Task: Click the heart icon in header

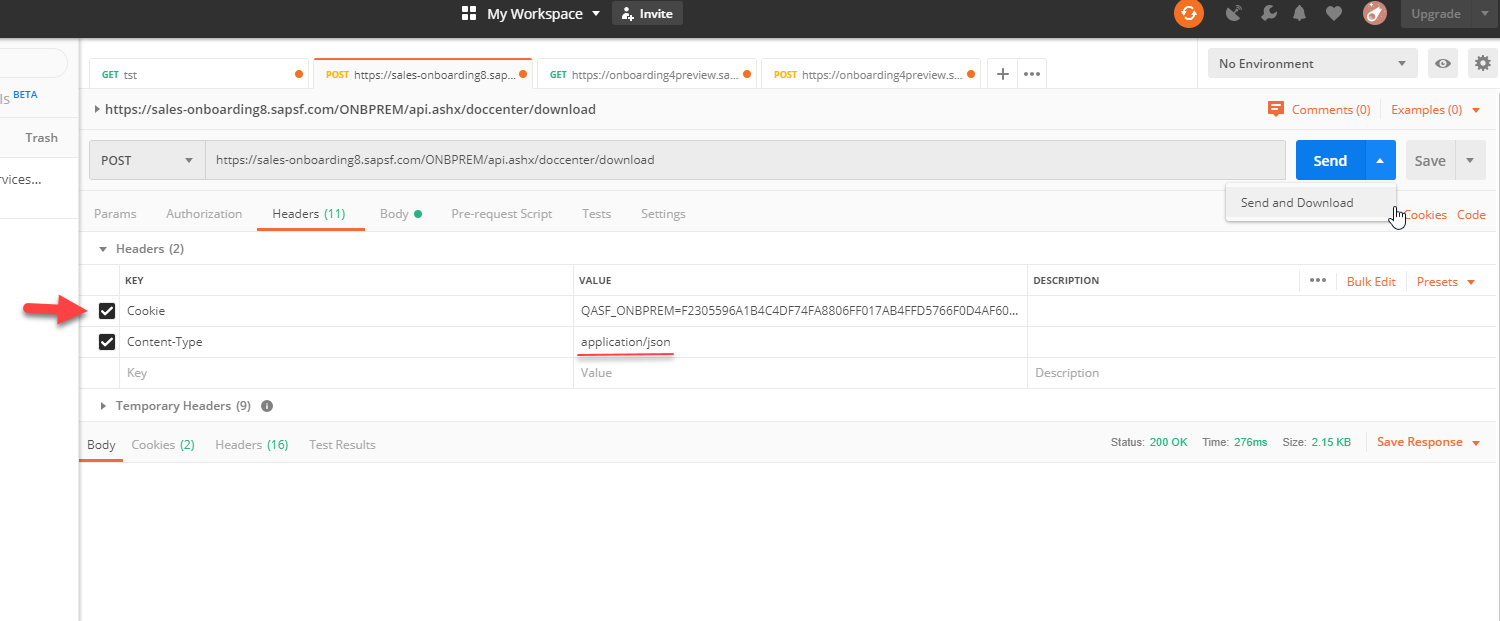Action: pyautogui.click(x=1333, y=14)
